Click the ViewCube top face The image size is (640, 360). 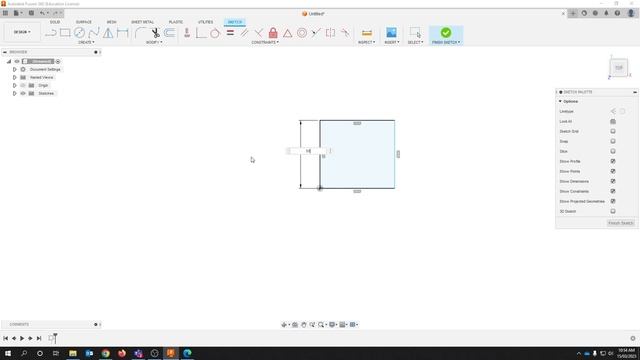click(x=619, y=68)
